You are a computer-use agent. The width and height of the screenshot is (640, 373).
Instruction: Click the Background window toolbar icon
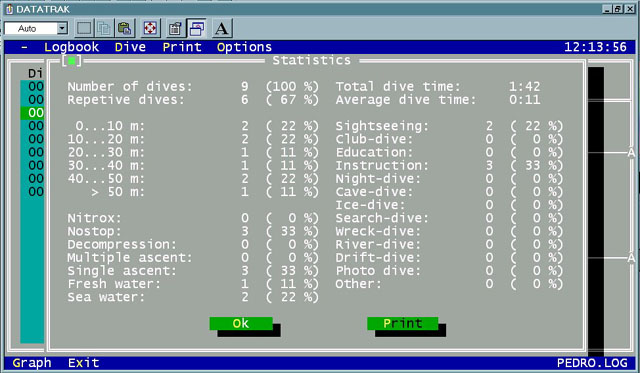pyautogui.click(x=196, y=28)
